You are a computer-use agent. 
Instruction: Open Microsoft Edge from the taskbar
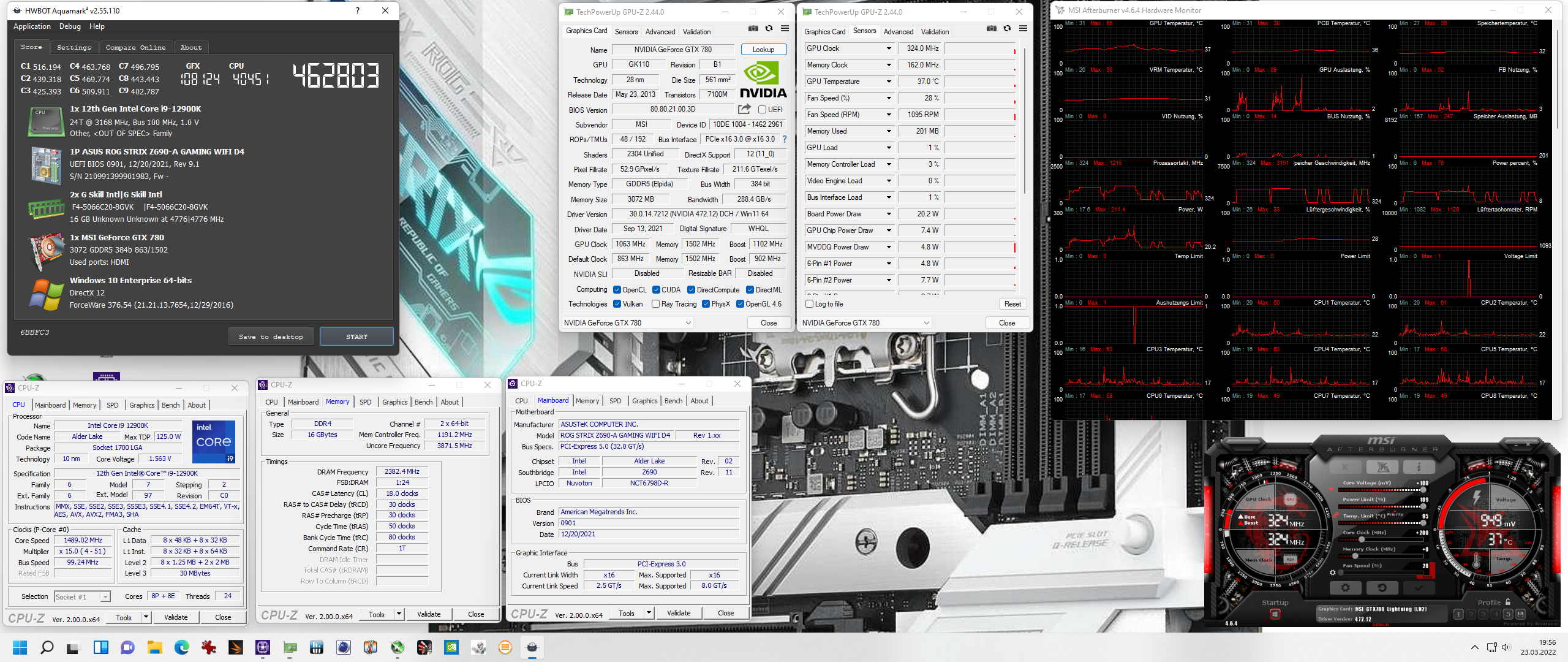click(182, 647)
